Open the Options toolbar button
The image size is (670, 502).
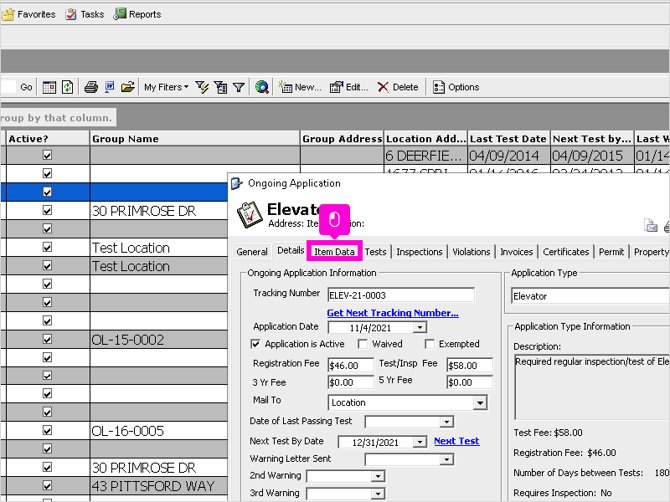[456, 87]
